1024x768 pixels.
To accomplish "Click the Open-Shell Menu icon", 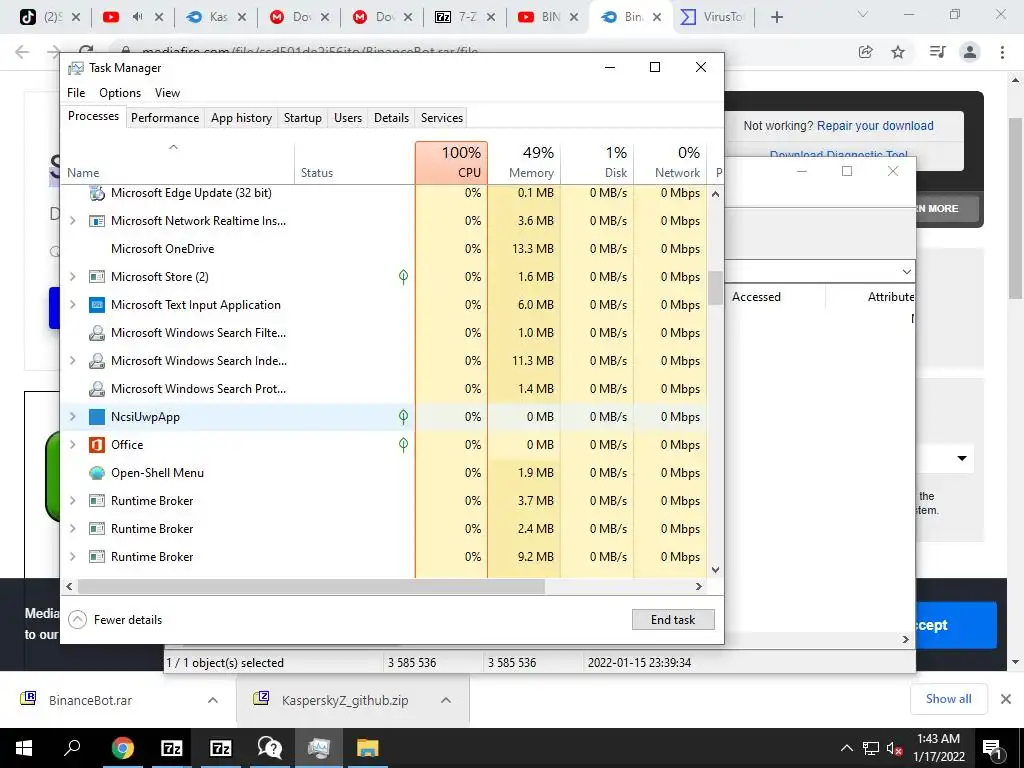I will click(97, 473).
